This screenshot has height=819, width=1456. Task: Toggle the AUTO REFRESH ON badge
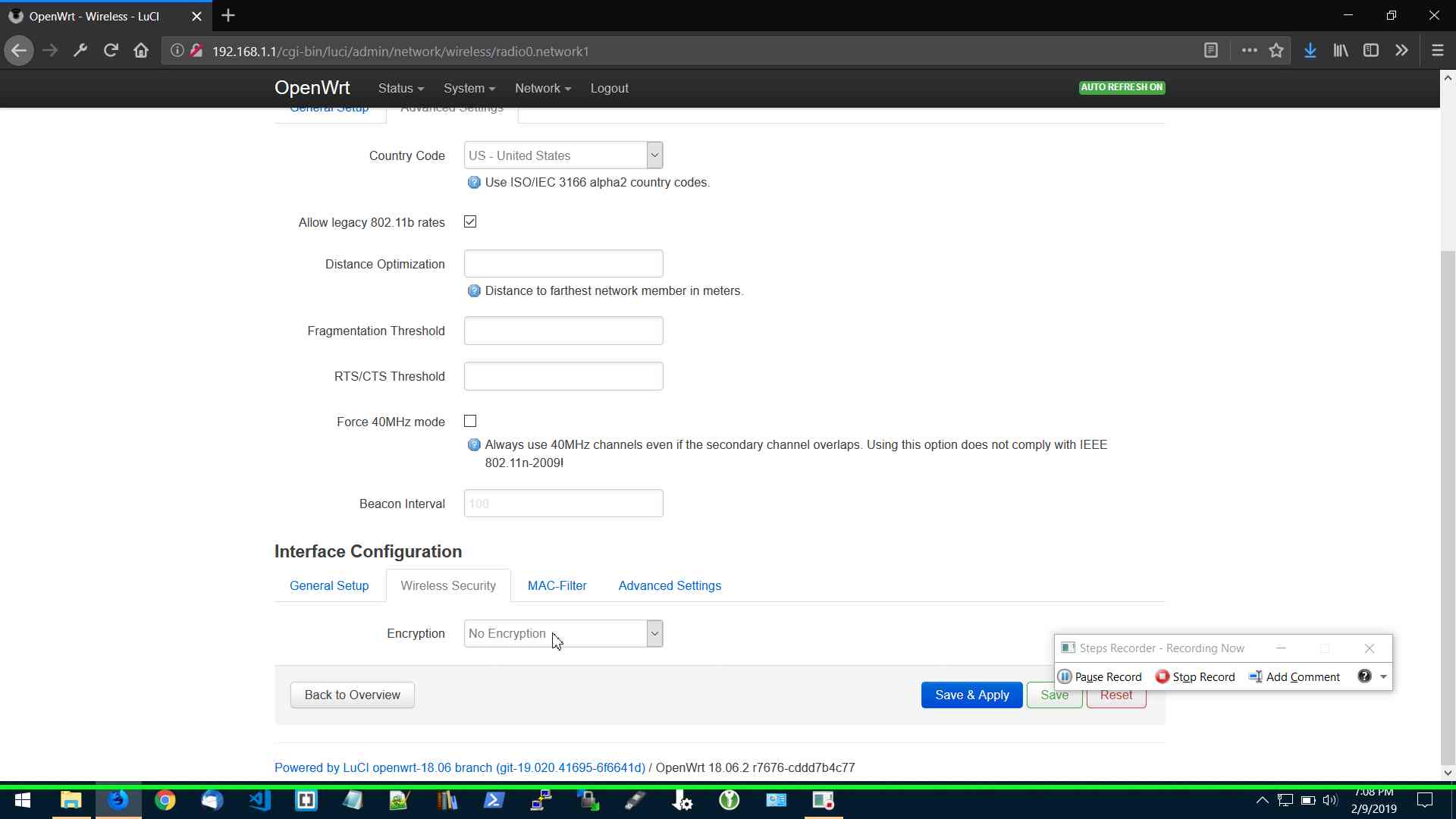coord(1122,87)
